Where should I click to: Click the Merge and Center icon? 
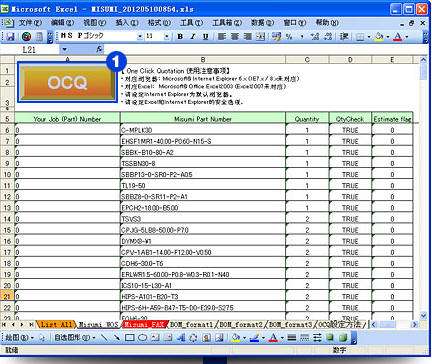[x=260, y=36]
